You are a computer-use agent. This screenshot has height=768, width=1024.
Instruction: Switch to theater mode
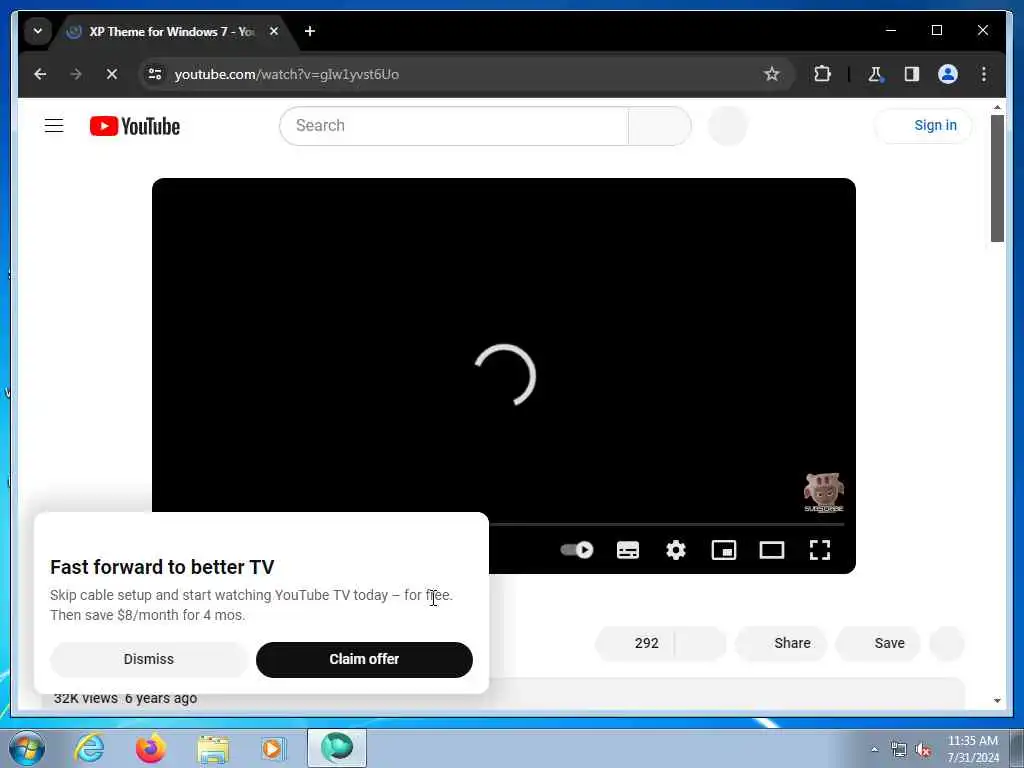point(772,550)
